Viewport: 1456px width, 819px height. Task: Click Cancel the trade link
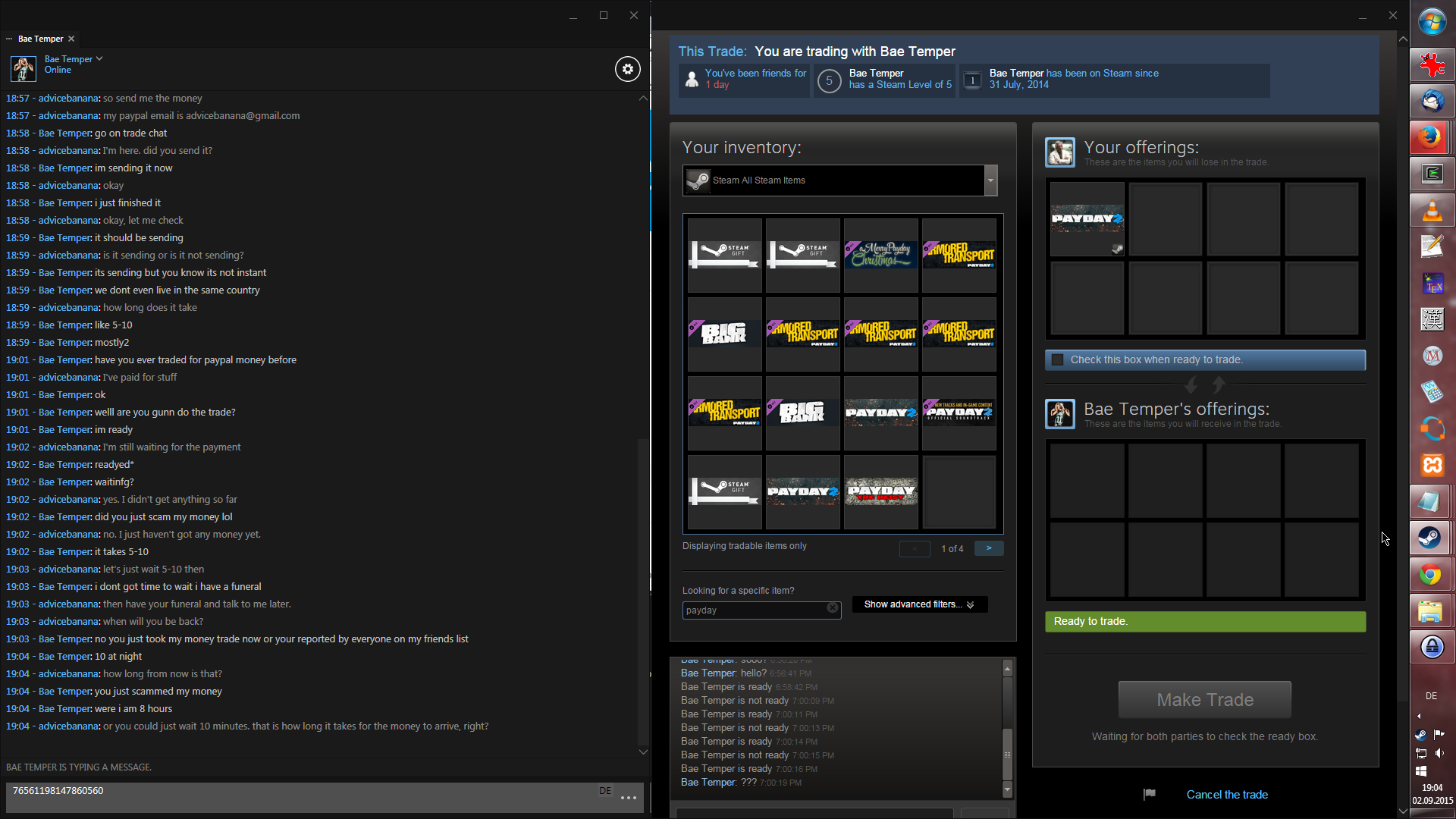click(x=1226, y=795)
